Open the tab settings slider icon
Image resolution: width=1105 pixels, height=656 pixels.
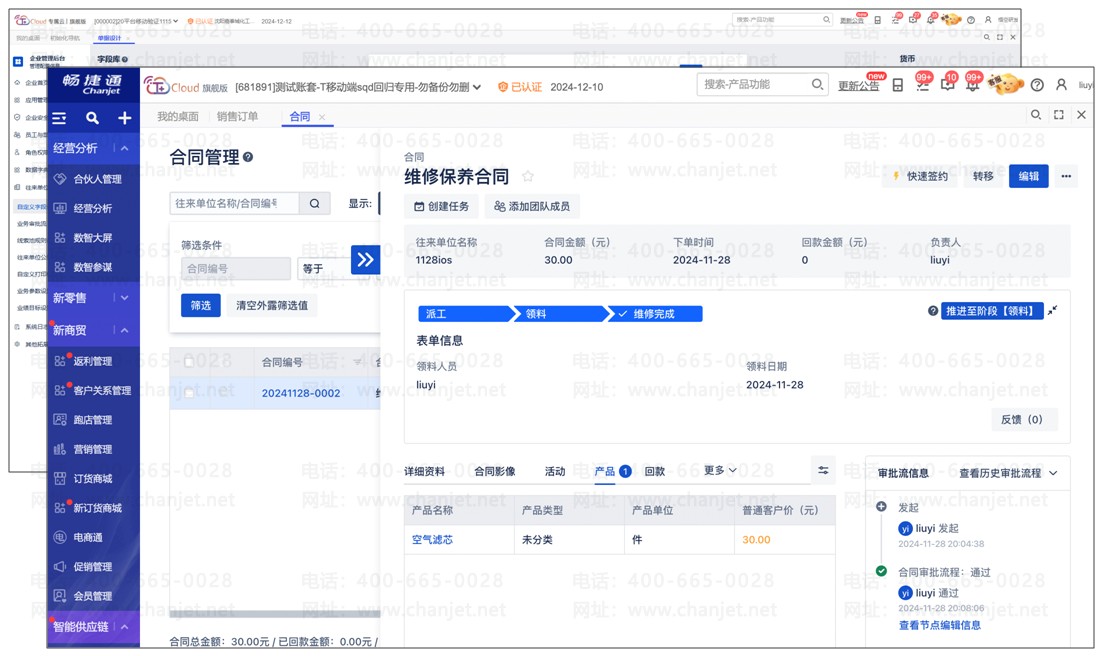[823, 471]
